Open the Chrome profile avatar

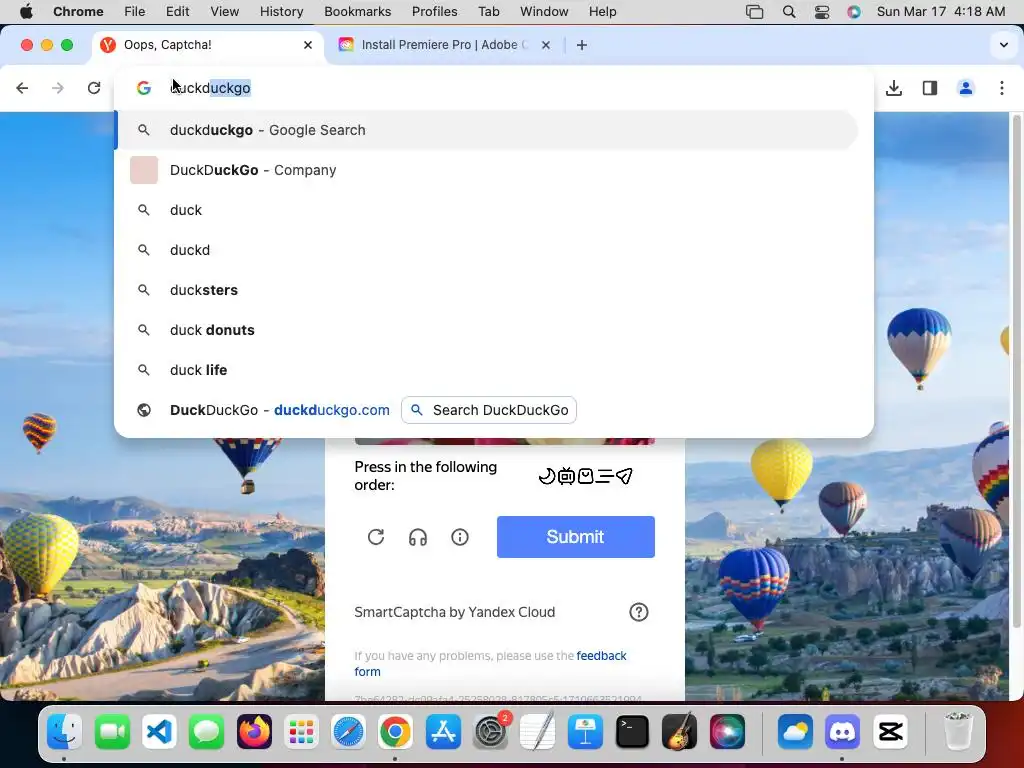[x=966, y=88]
